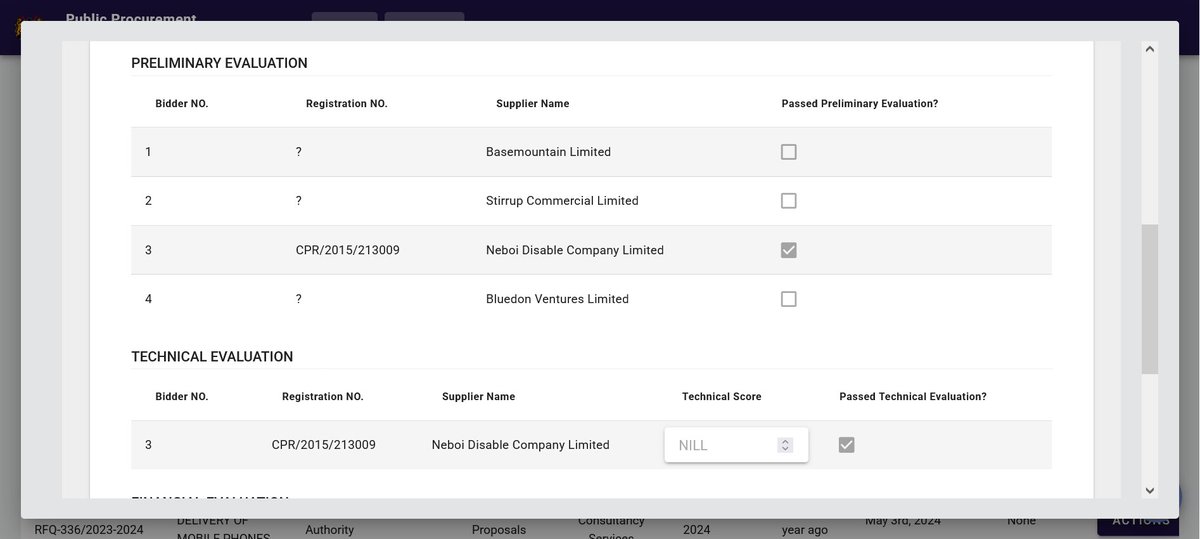Screen dimensions: 1200x539
Task: Click the Passed Technical Evaluation? column header
Action: pyautogui.click(x=913, y=397)
